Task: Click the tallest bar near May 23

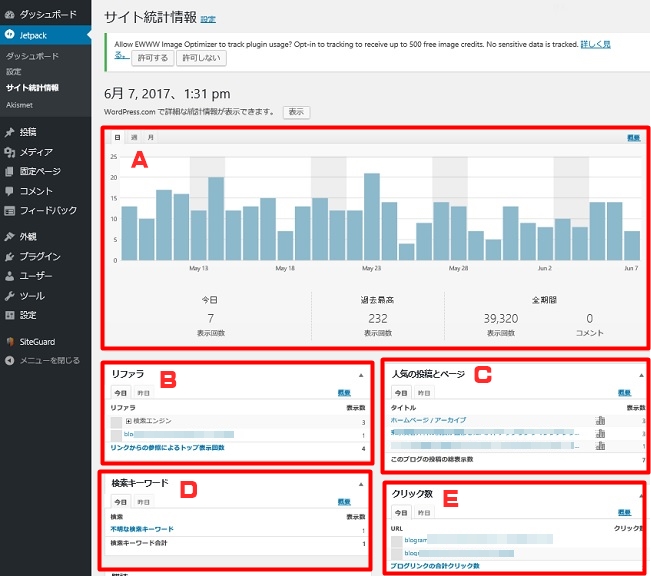Action: pos(372,217)
